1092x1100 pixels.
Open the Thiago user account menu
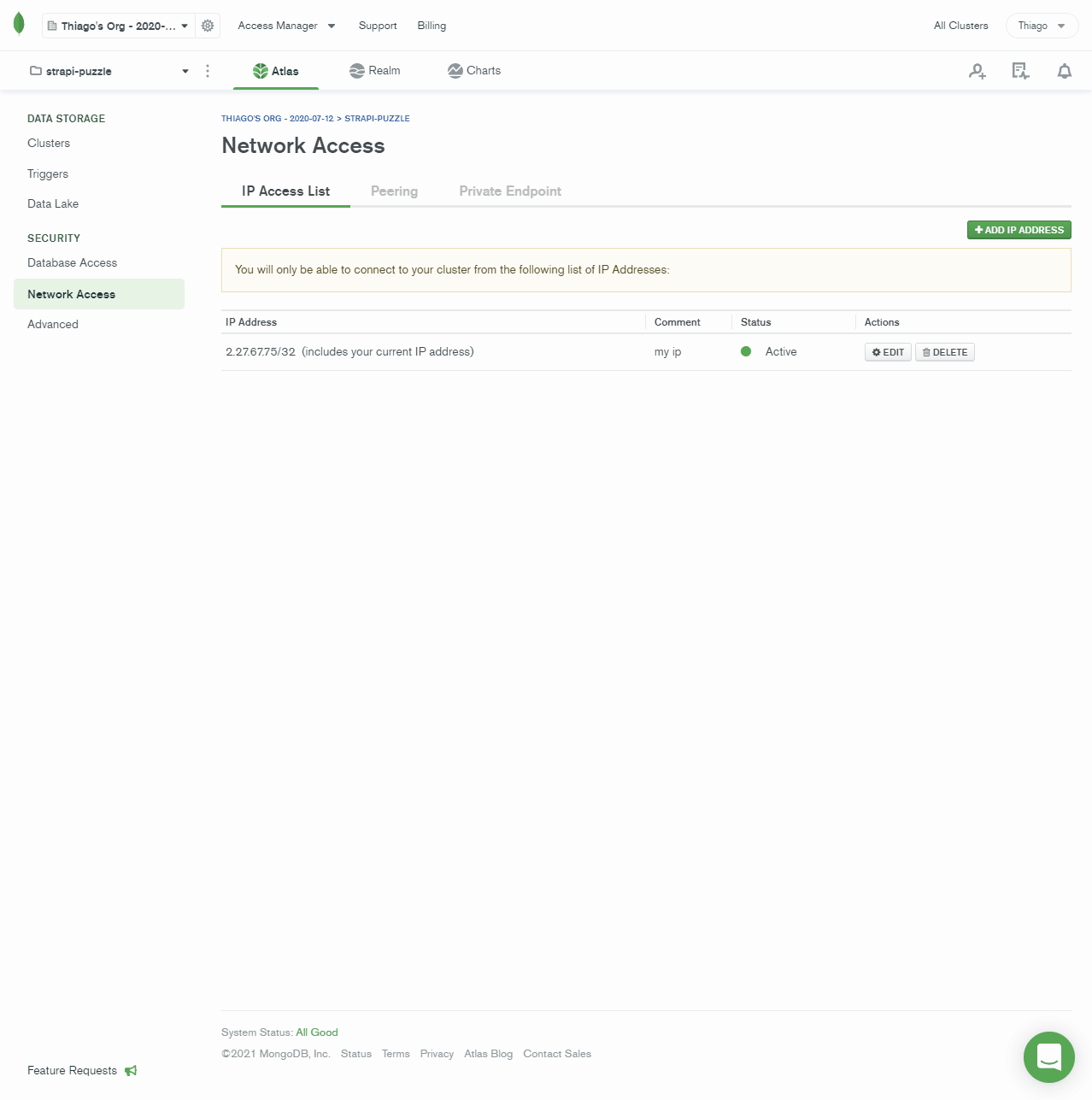1042,26
